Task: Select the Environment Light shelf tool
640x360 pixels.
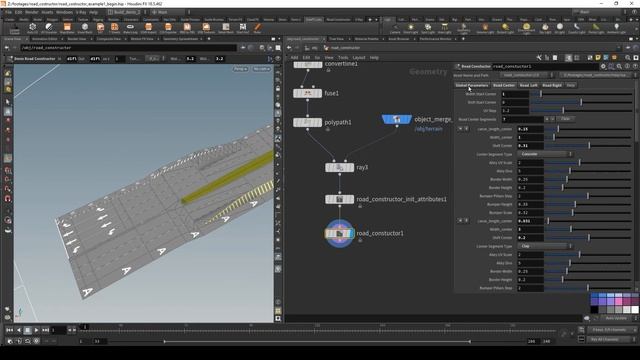Action: [526, 29]
